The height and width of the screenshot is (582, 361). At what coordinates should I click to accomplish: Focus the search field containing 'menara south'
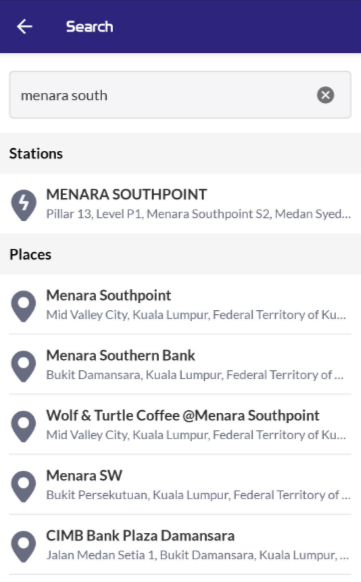[180, 95]
